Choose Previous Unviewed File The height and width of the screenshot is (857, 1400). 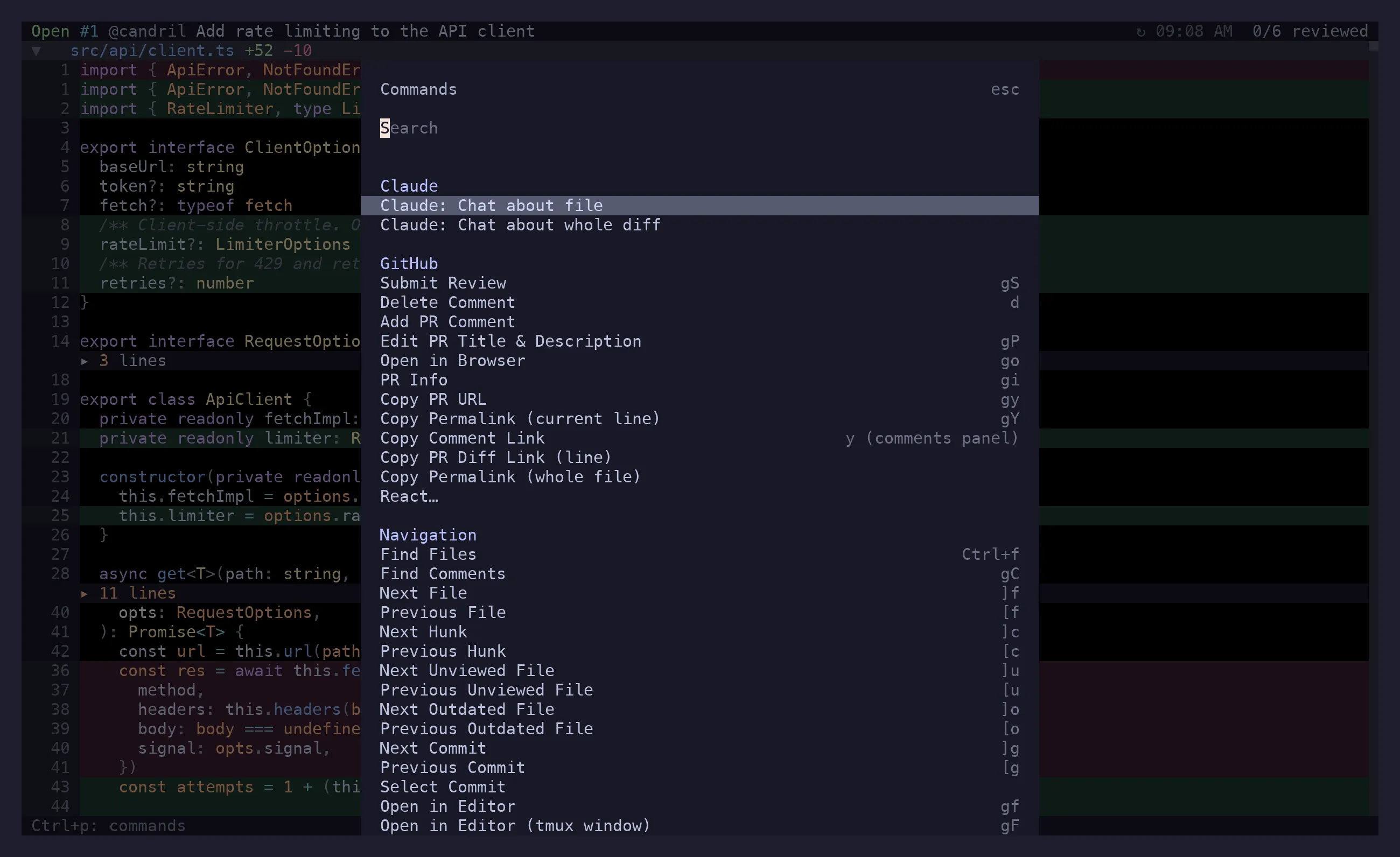tap(699, 690)
